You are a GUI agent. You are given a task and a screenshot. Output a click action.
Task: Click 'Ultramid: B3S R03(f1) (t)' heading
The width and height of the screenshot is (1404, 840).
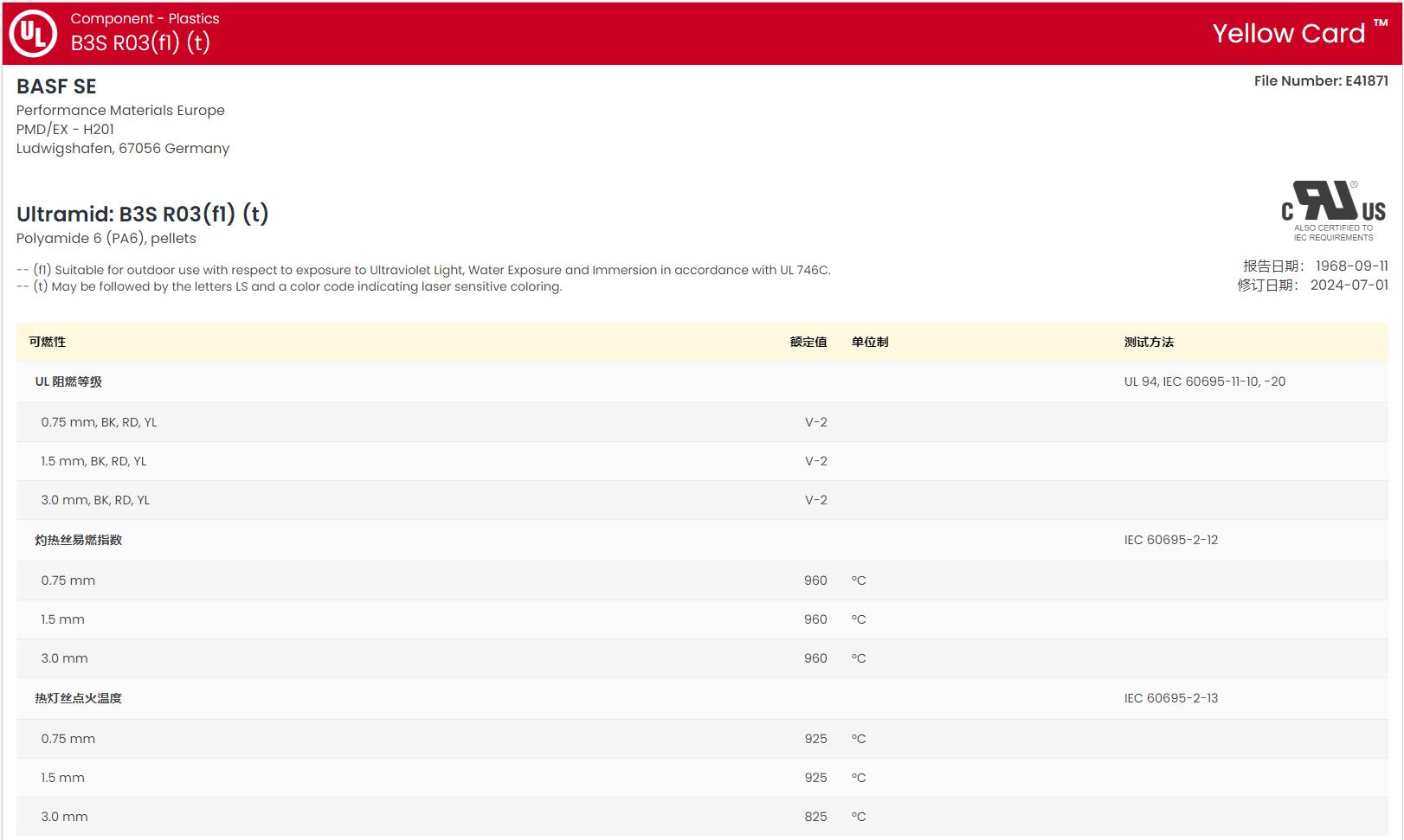pyautogui.click(x=143, y=214)
